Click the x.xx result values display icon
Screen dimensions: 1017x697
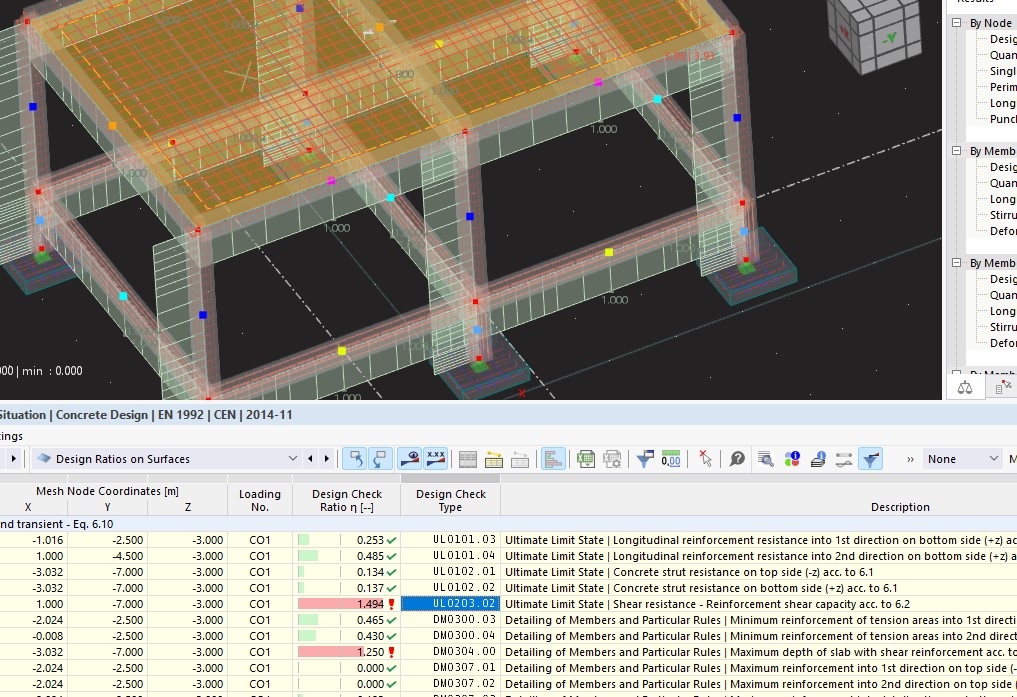436,459
